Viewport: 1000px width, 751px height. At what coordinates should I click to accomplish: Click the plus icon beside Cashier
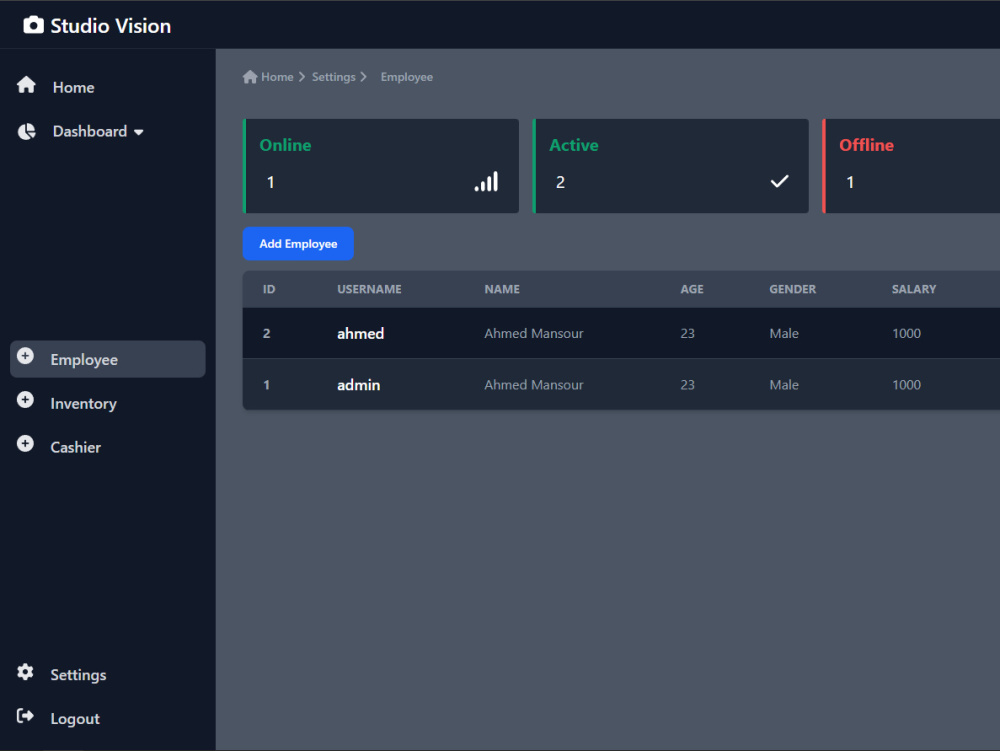coord(26,444)
